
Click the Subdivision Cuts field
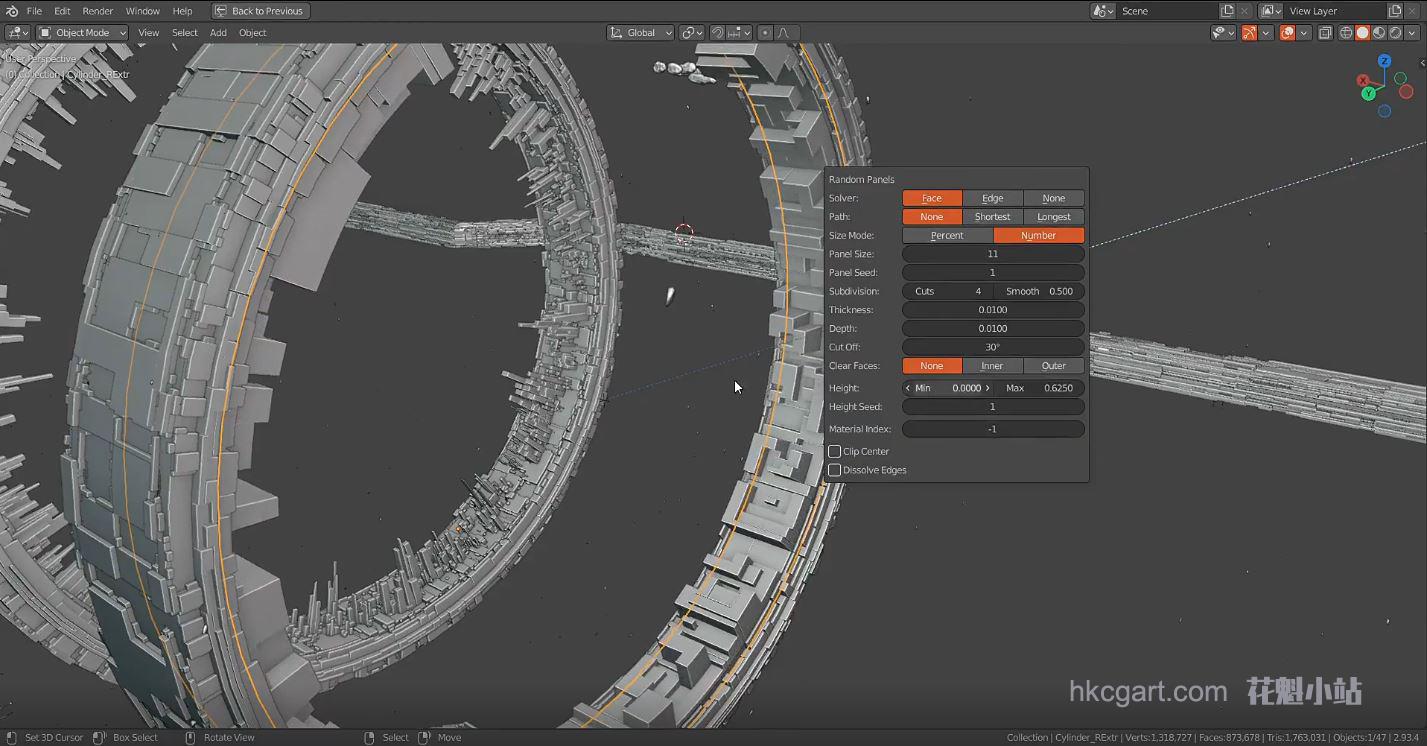click(x=947, y=291)
